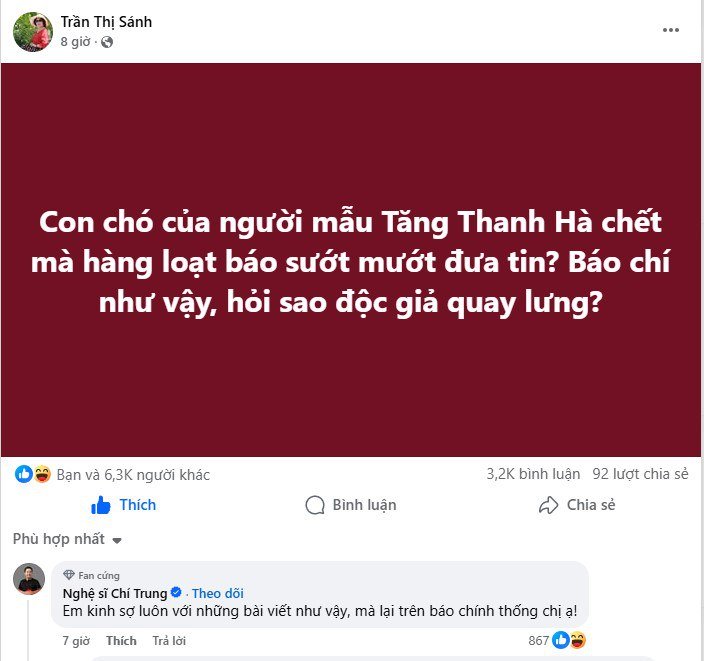Screen dimensions: 704x661
Task: Click the haha reaction icon under post
Action: 42,474
